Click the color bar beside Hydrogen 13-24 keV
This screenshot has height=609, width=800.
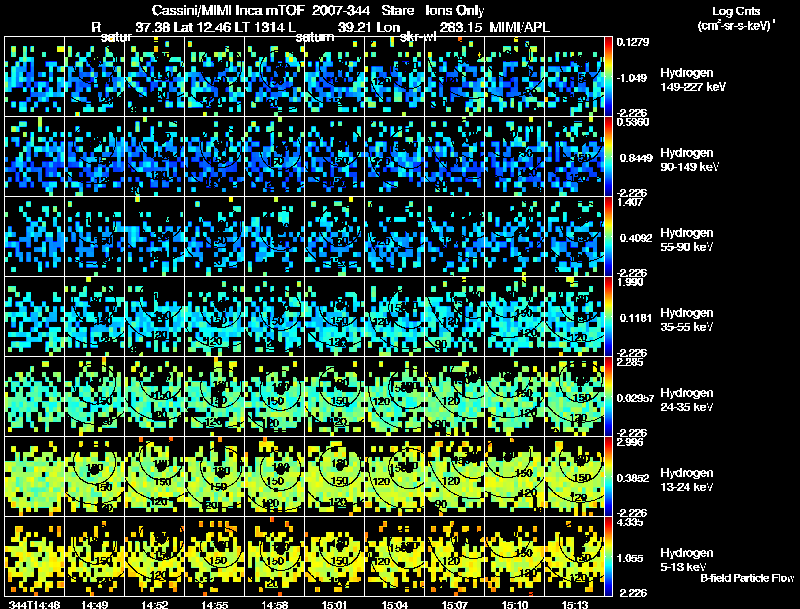tap(608, 477)
